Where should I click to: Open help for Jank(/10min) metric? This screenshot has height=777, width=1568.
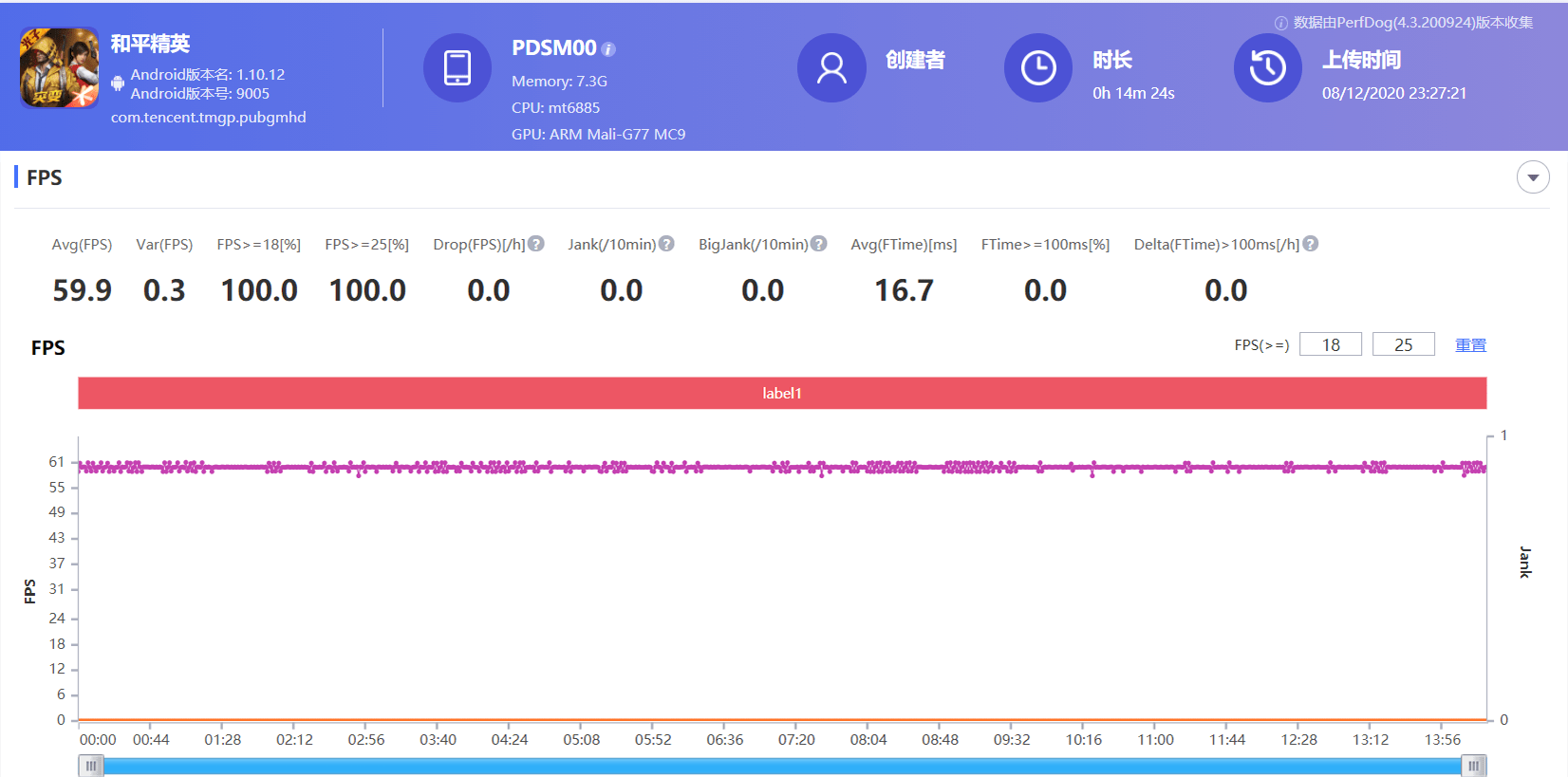point(666,244)
